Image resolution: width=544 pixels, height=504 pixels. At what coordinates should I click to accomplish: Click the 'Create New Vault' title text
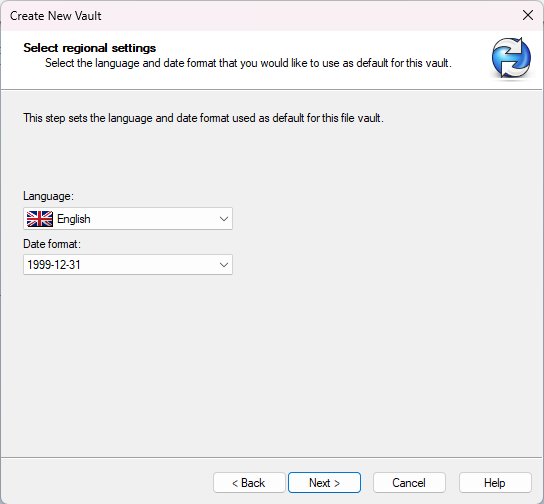pos(56,16)
